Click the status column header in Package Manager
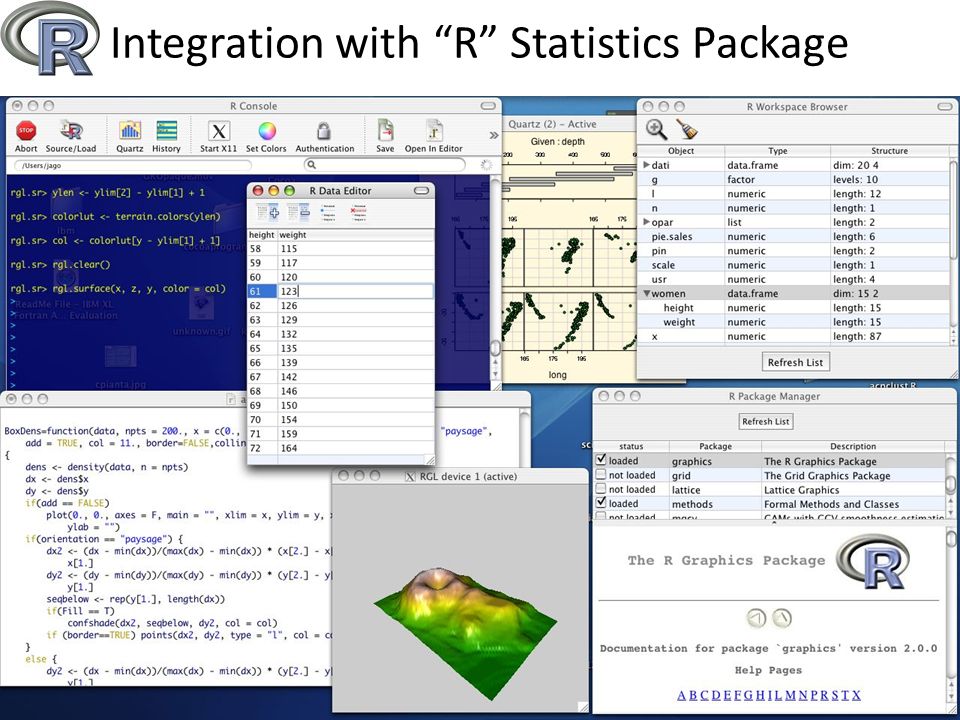This screenshot has height=720, width=960. 631,446
